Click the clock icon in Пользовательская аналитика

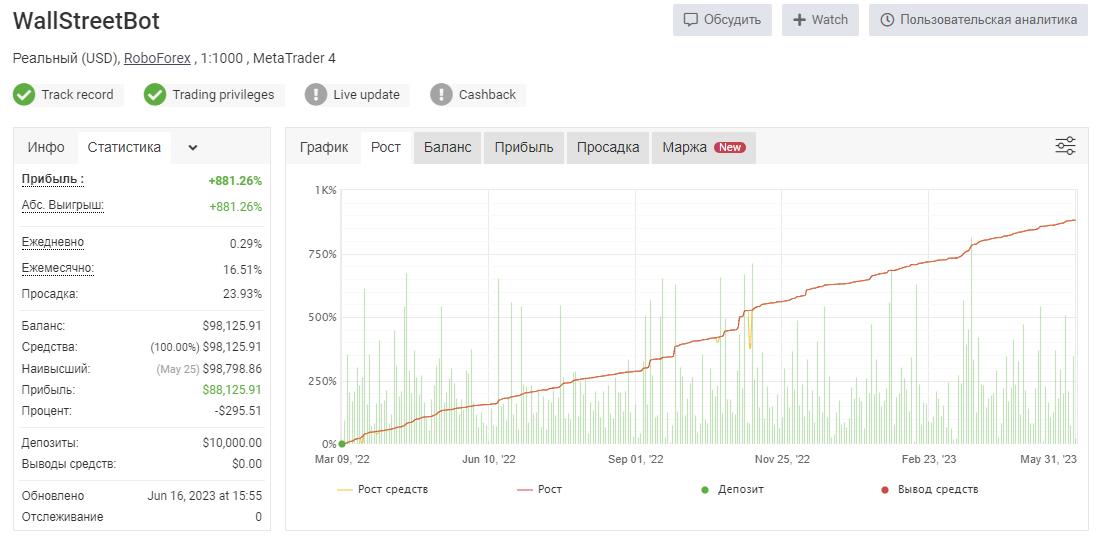click(x=887, y=20)
